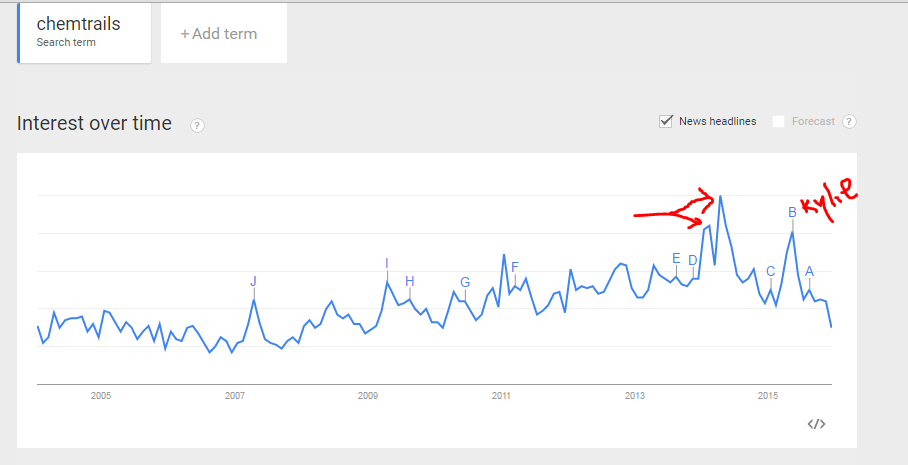Select news headline marker G

pos(465,282)
